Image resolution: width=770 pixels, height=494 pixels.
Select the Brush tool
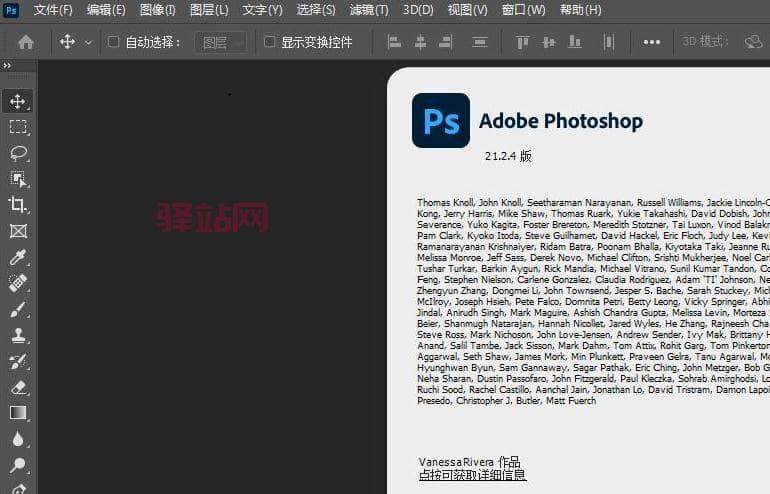click(18, 309)
